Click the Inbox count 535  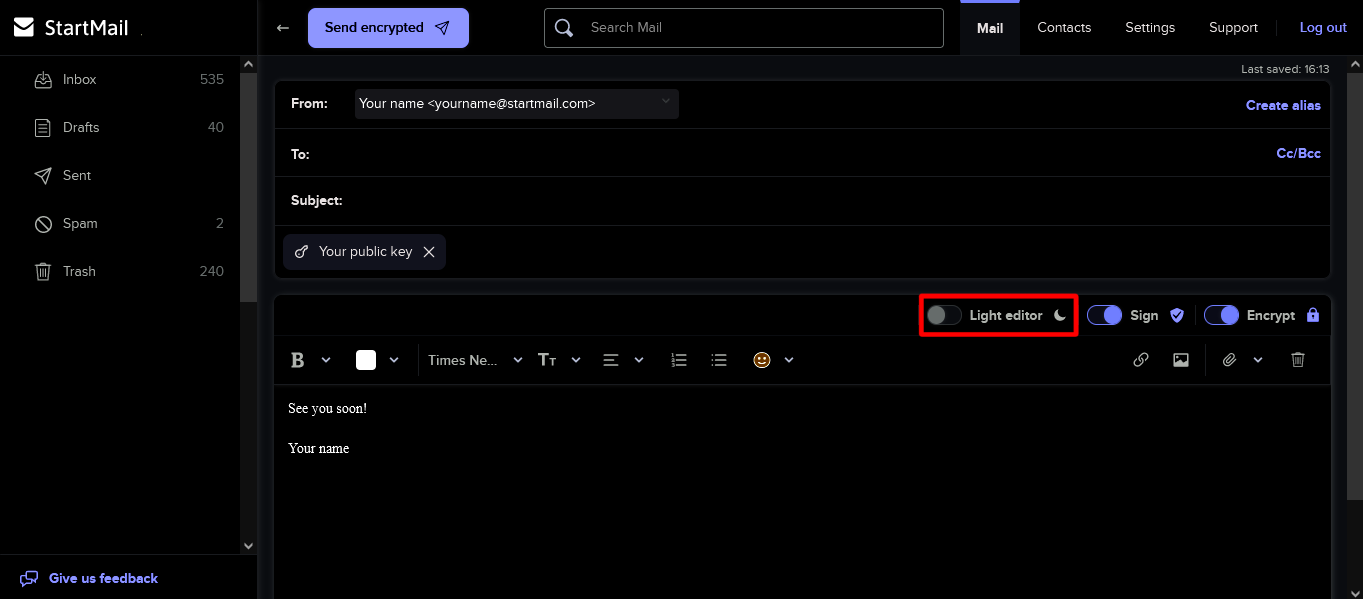tap(212, 79)
